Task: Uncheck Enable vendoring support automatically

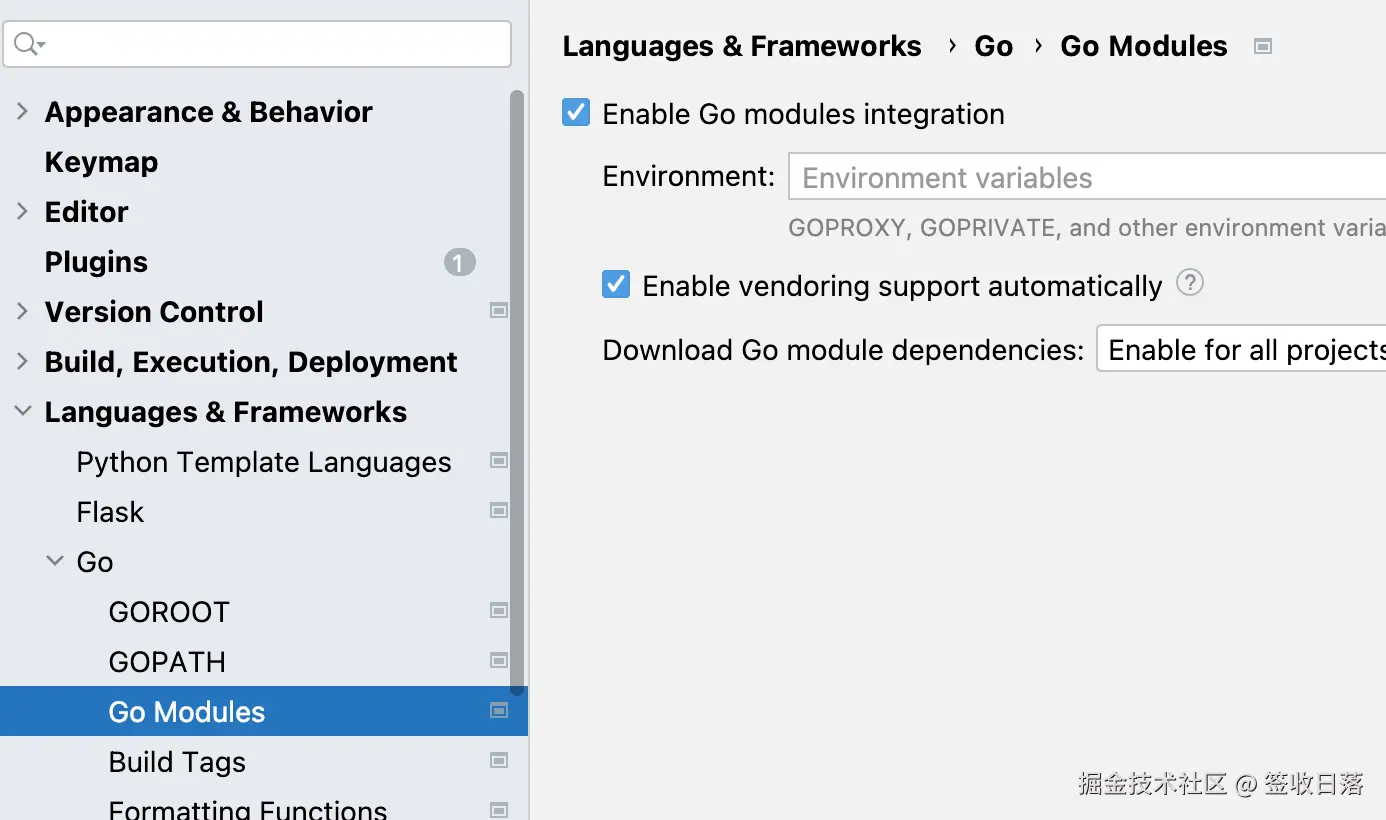Action: [x=616, y=285]
